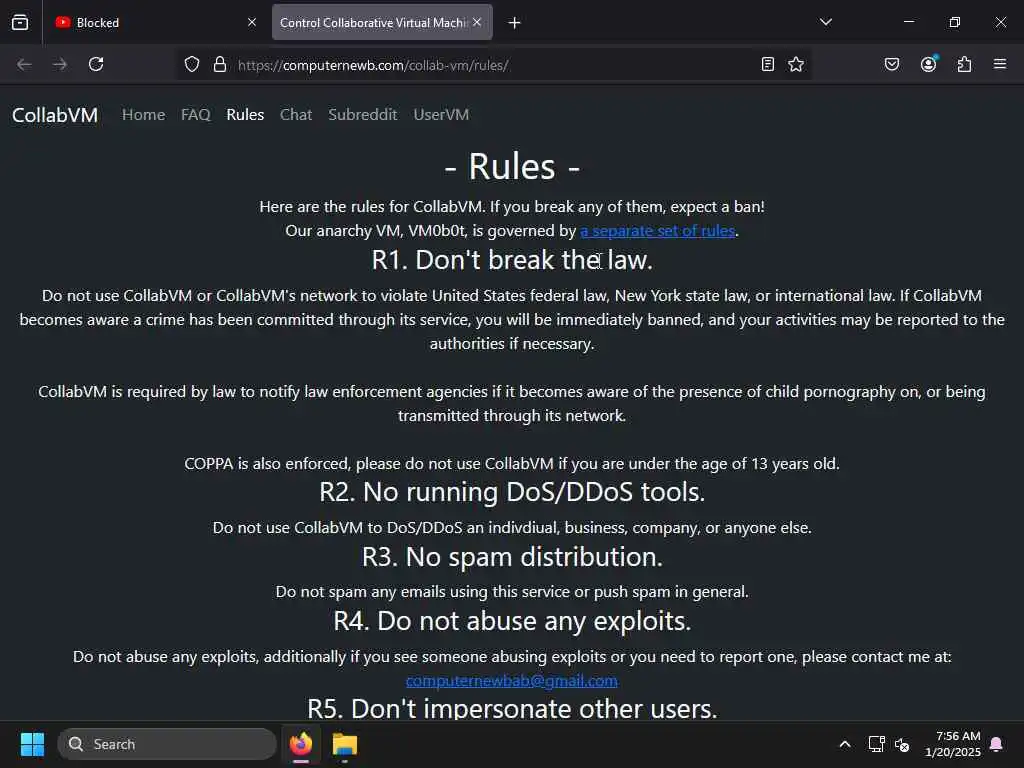Click the 'R1. Don't break the law.' heading
The height and width of the screenshot is (768, 1024).
512,260
